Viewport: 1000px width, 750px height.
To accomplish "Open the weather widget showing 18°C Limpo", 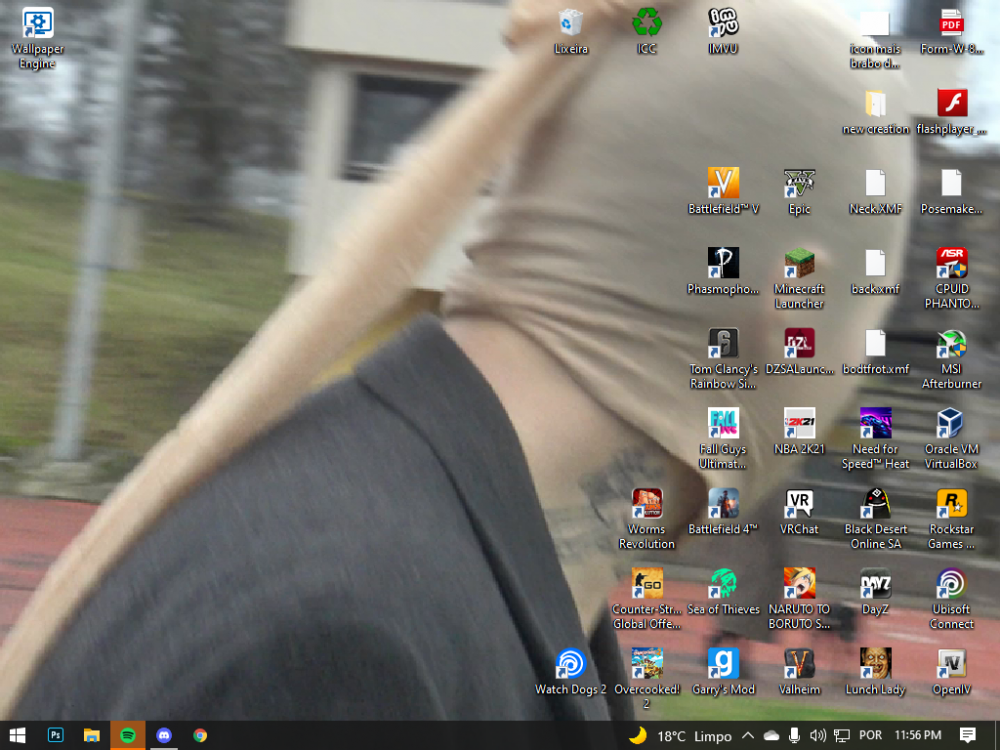I will (x=681, y=735).
